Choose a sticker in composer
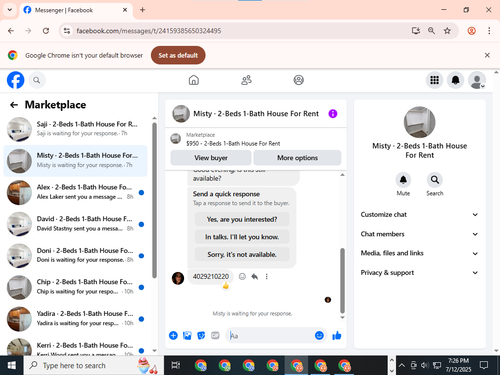 coord(201,335)
